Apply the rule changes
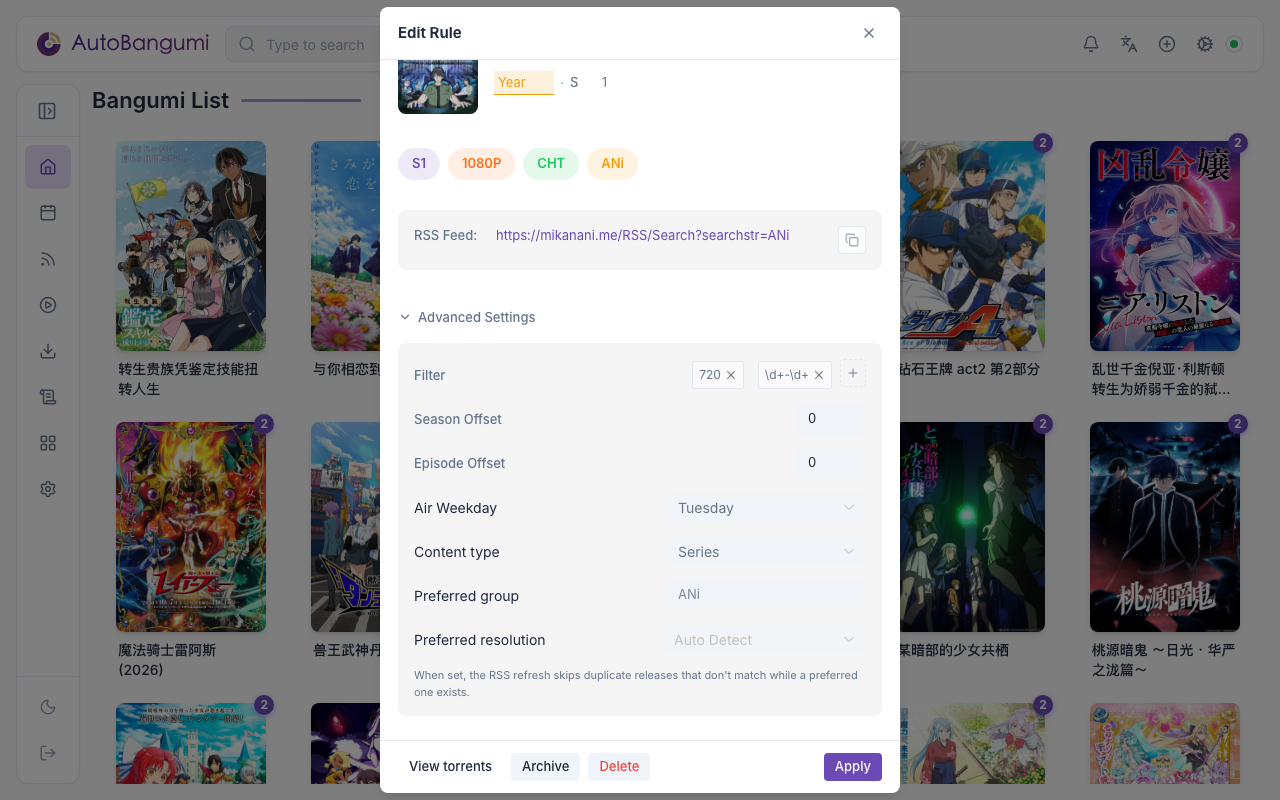The height and width of the screenshot is (800, 1280). click(x=853, y=766)
